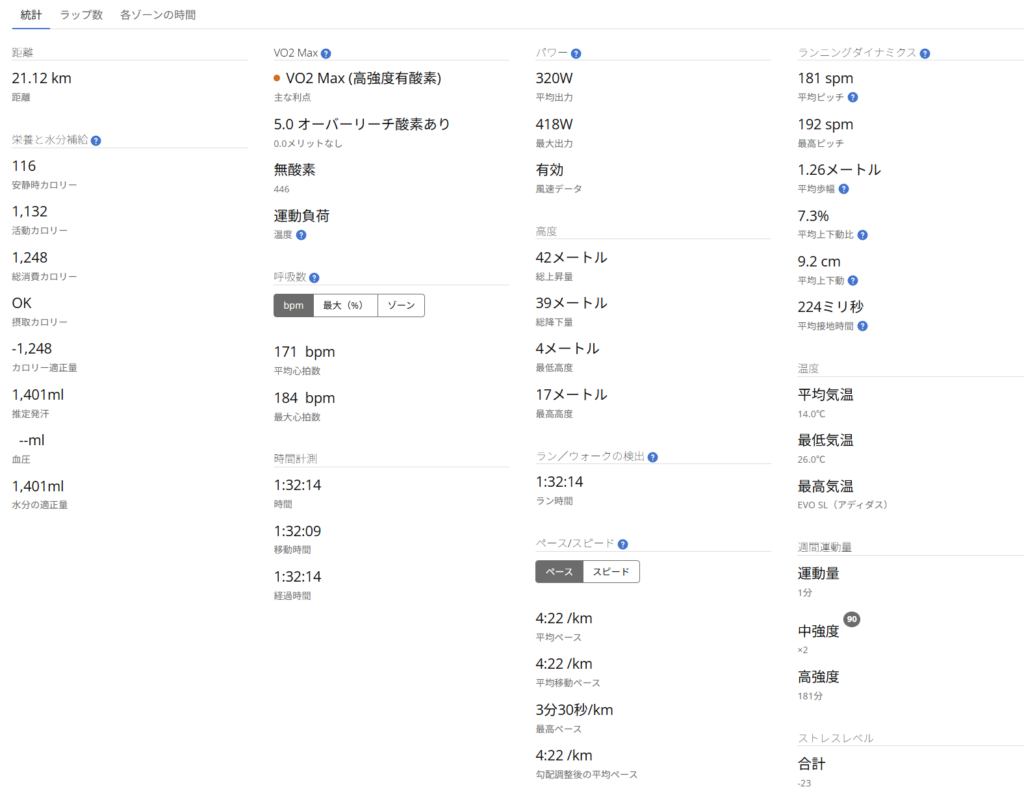The height and width of the screenshot is (802, 1024).
Task: Click help icon beside ペース/スピード
Action: [622, 544]
